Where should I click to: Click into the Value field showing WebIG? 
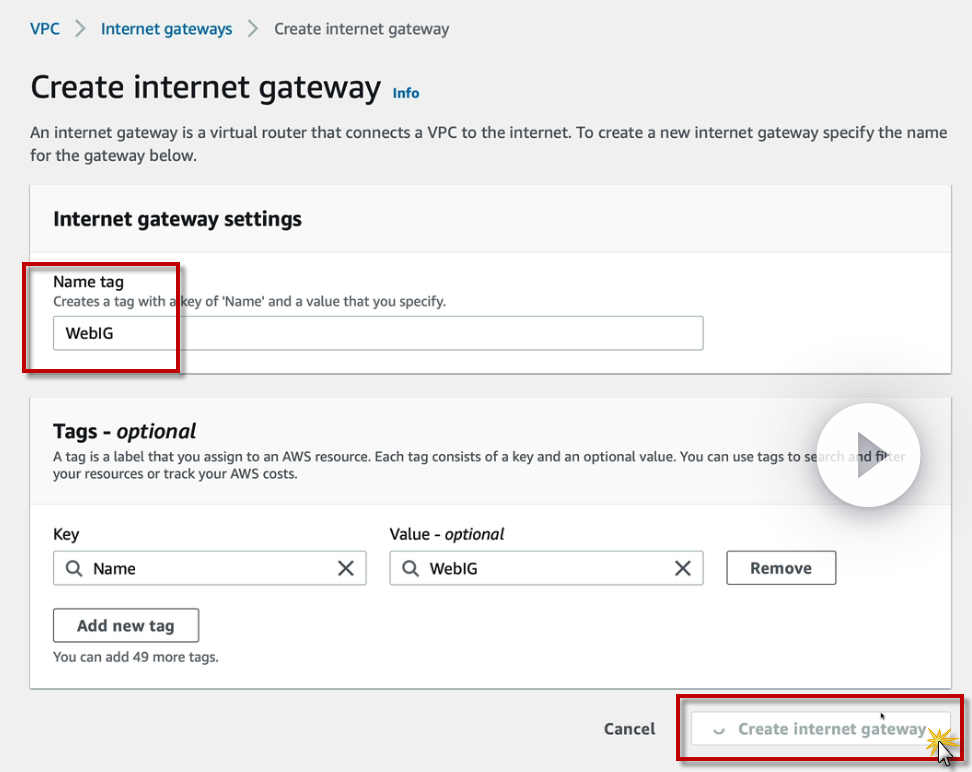coord(546,568)
